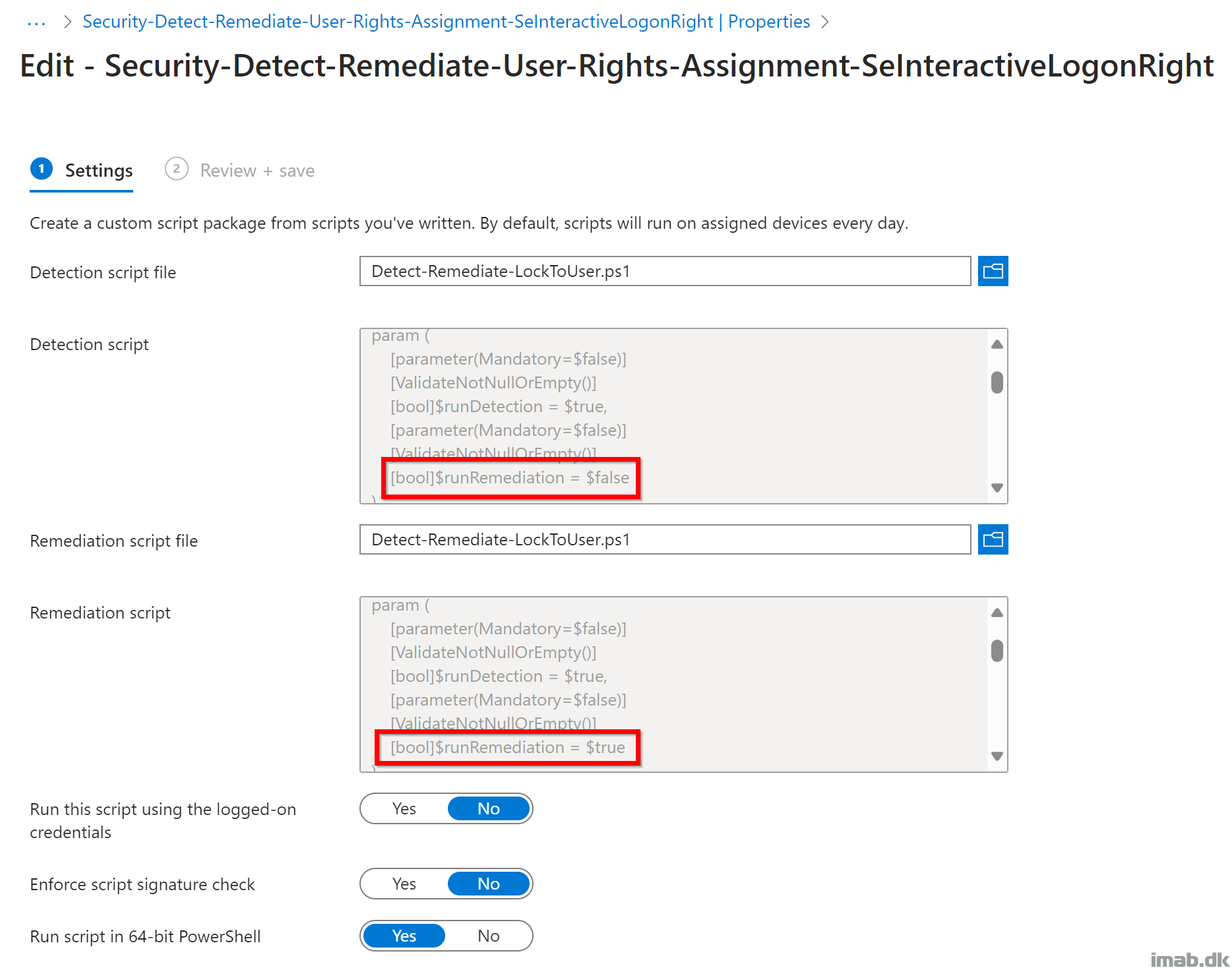Image resolution: width=1232 pixels, height=968 pixels.
Task: Click the Detection script file name field
Action: [x=664, y=271]
